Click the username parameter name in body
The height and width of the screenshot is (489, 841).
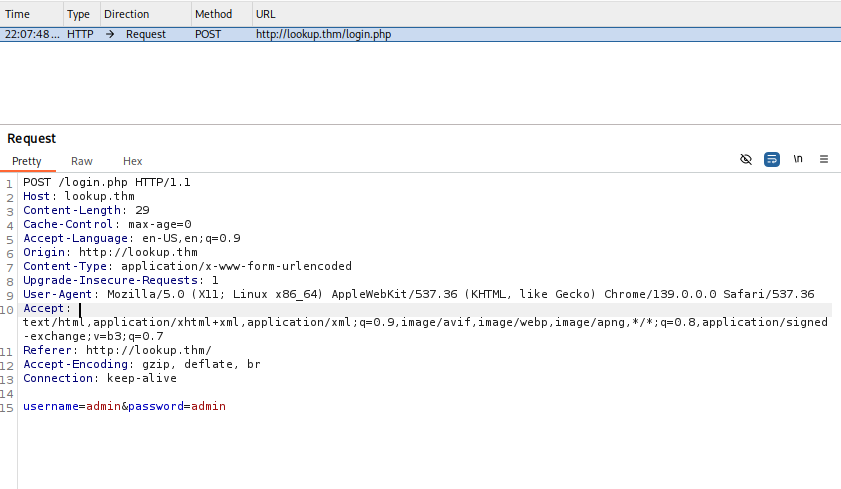coord(51,406)
